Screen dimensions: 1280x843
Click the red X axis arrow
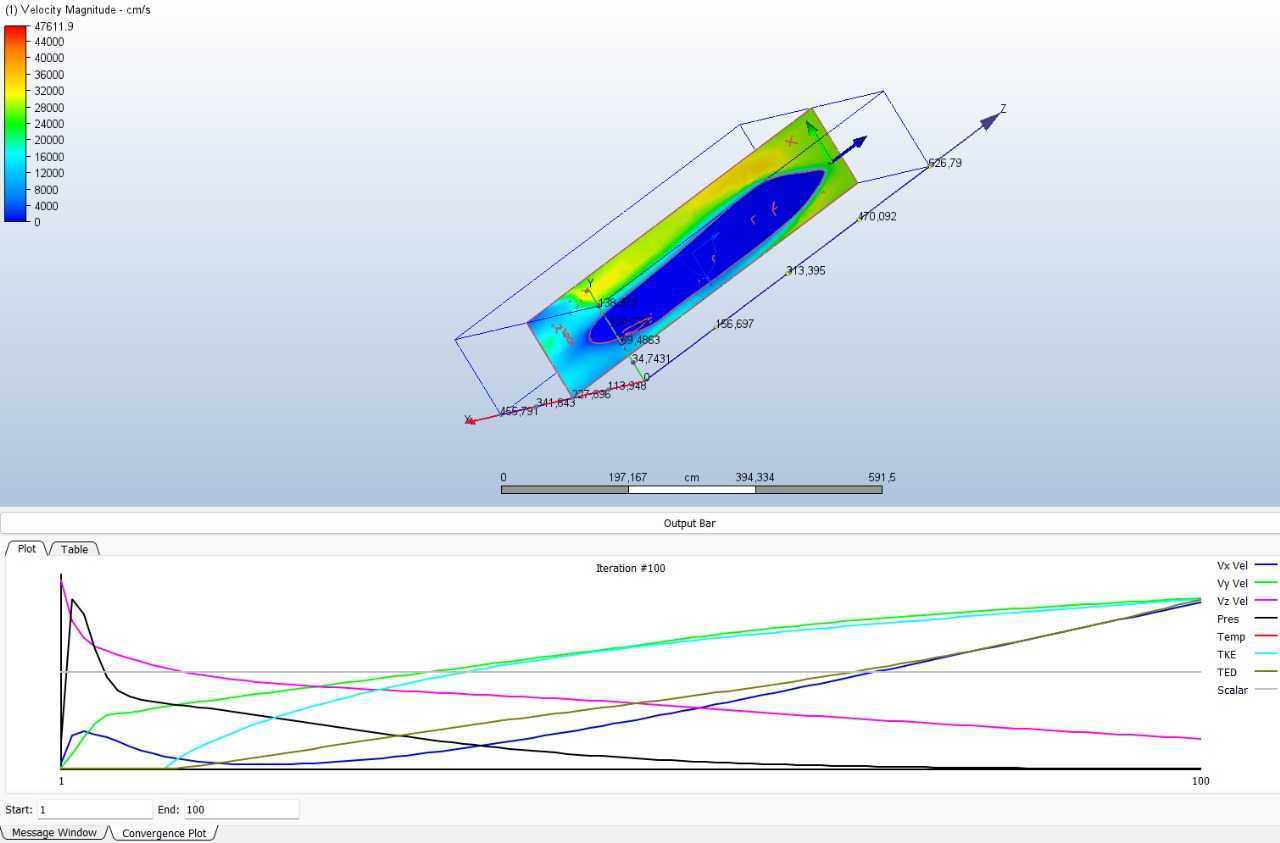[469, 421]
